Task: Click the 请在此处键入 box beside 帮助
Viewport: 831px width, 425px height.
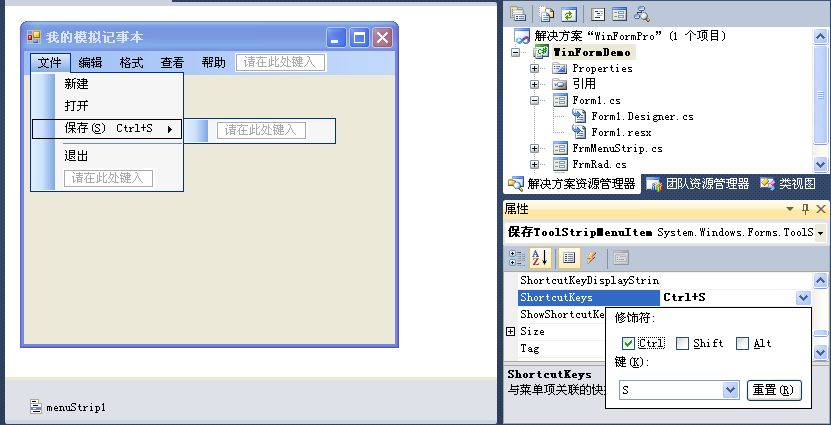Action: pos(280,62)
